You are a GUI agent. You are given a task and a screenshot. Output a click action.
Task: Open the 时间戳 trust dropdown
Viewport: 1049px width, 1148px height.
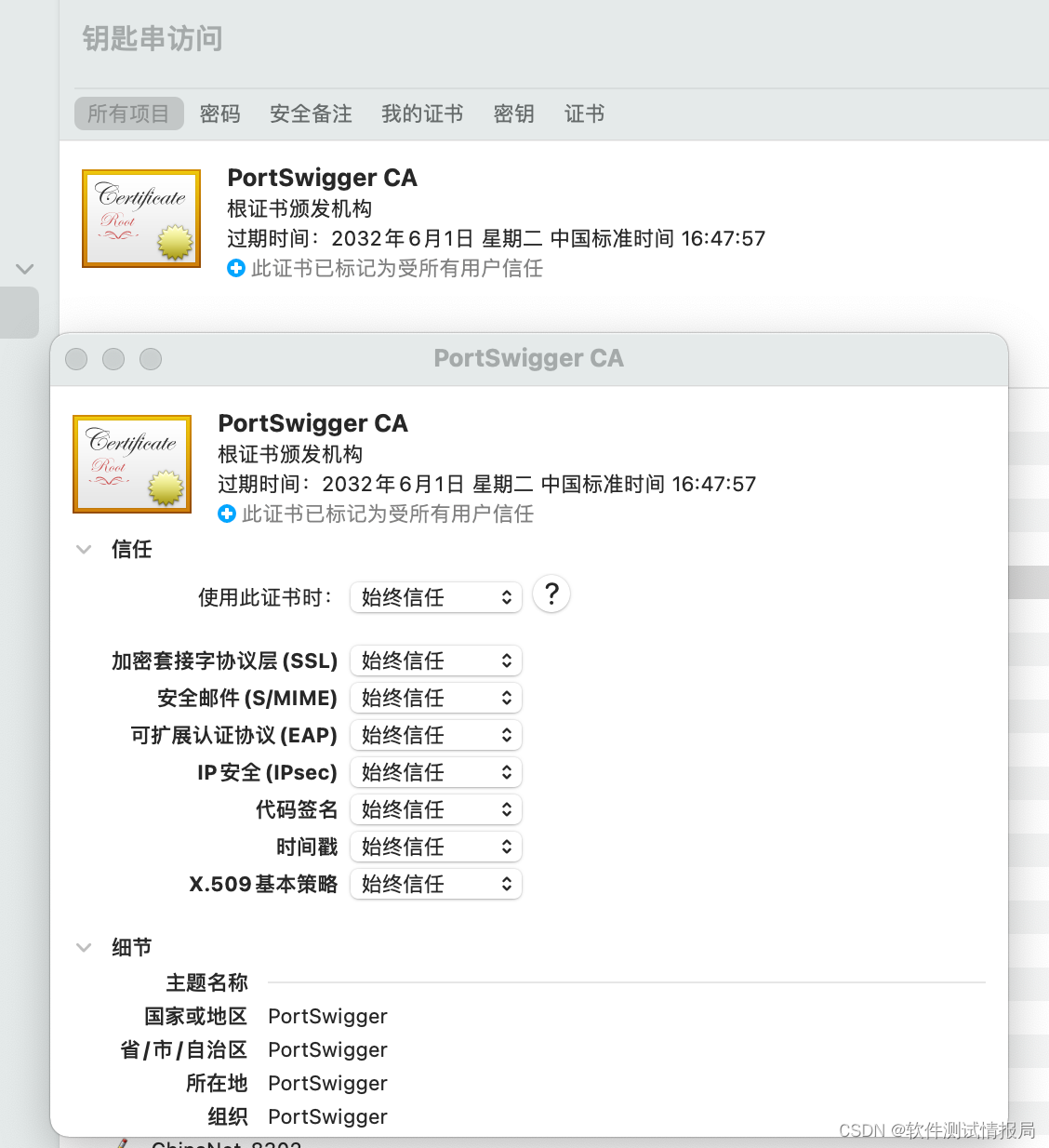[436, 847]
